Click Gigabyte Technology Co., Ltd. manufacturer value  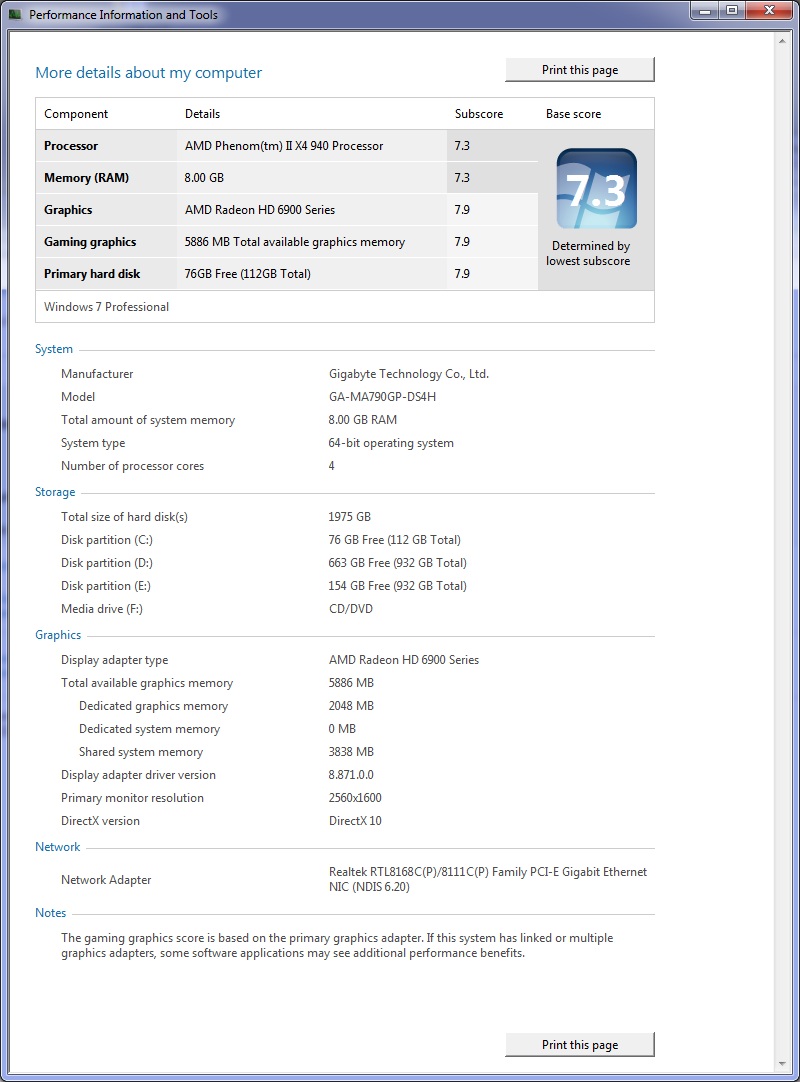(409, 374)
